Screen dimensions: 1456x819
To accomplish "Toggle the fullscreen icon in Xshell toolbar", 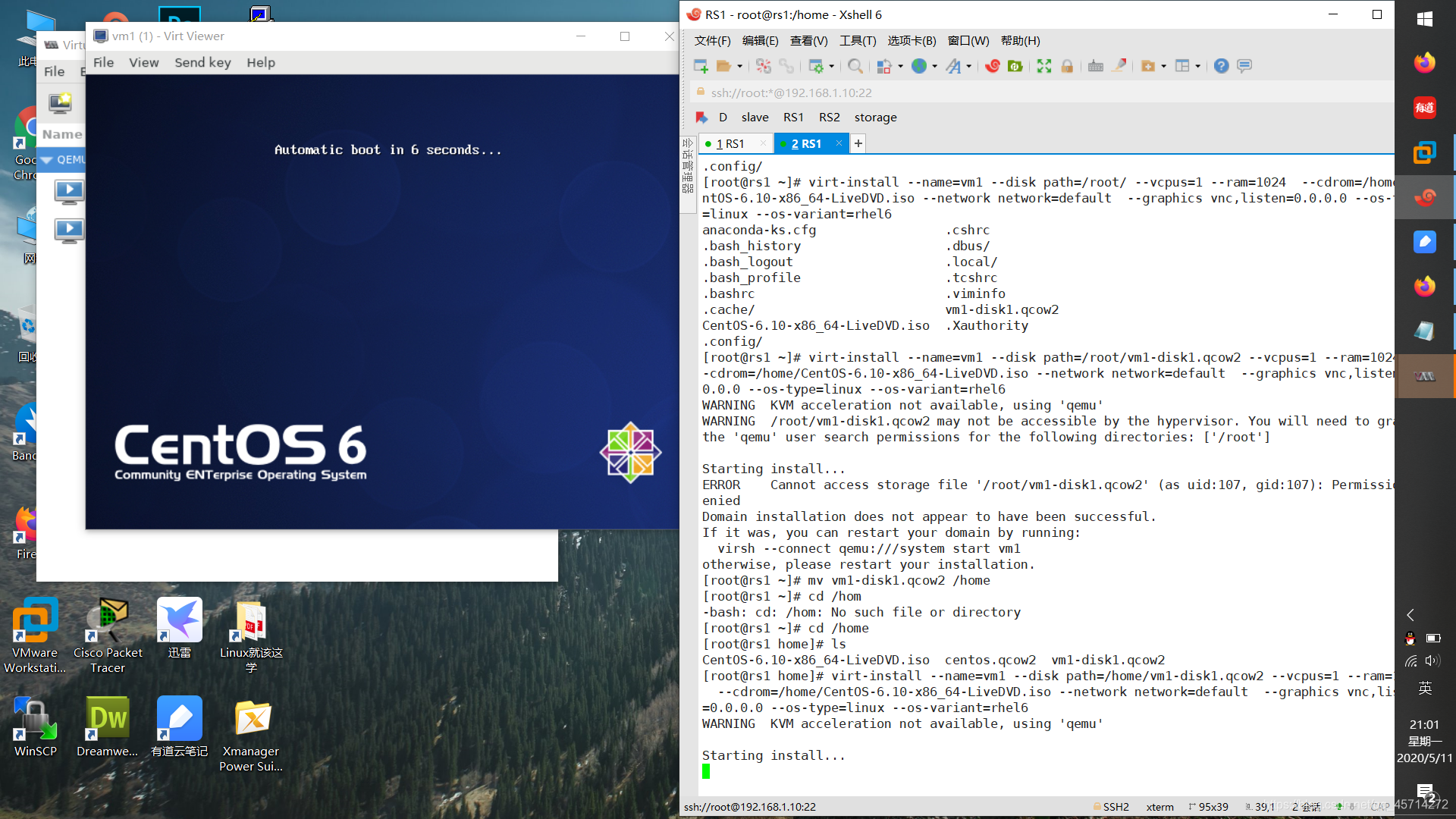I will point(1043,65).
